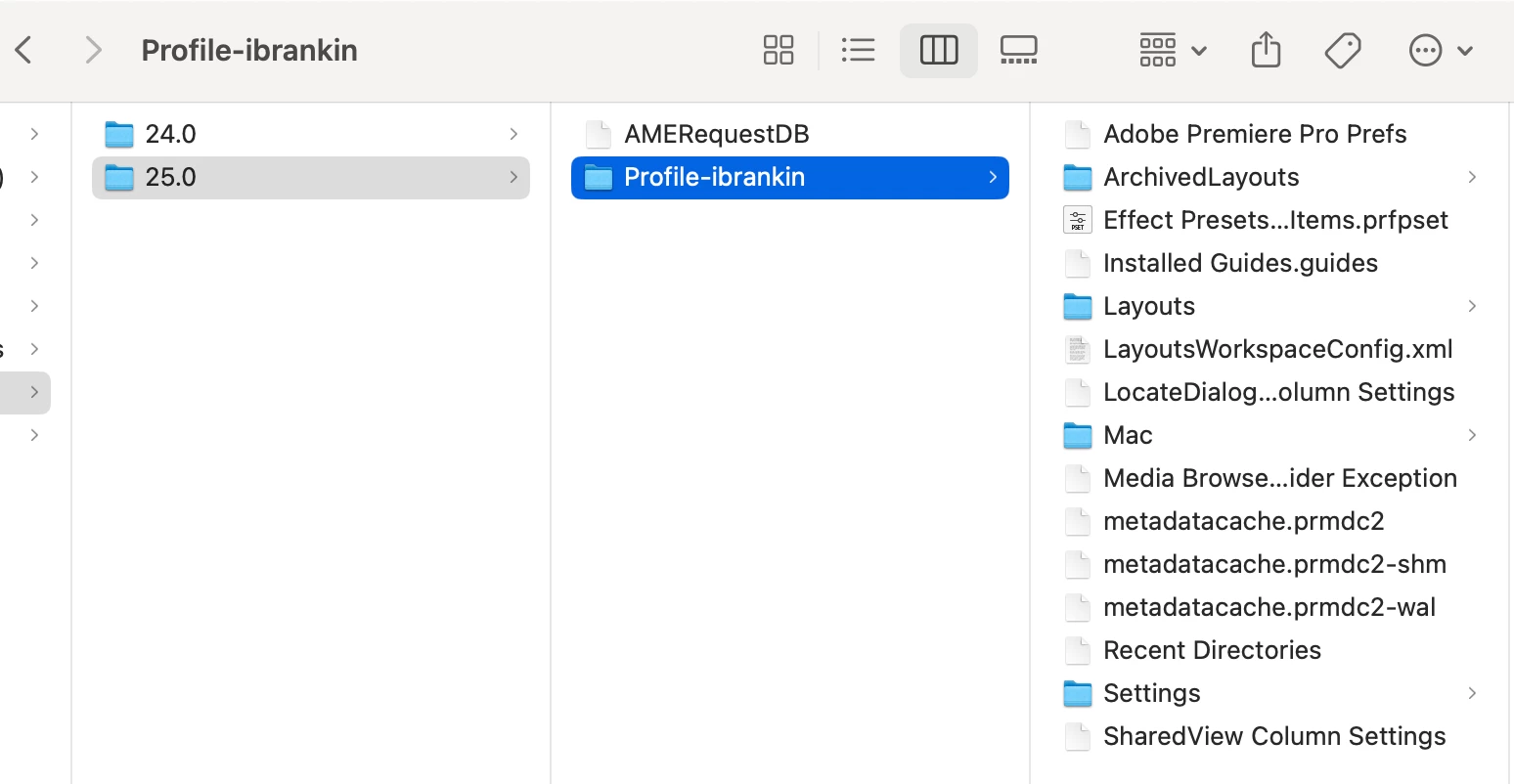Select the Mac folder icon
The image size is (1514, 784).
pos(1078,435)
